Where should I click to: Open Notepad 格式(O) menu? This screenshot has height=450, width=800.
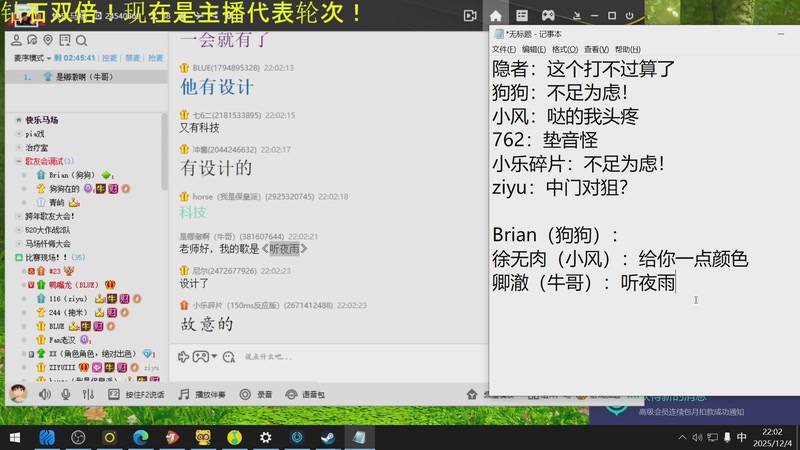click(565, 49)
